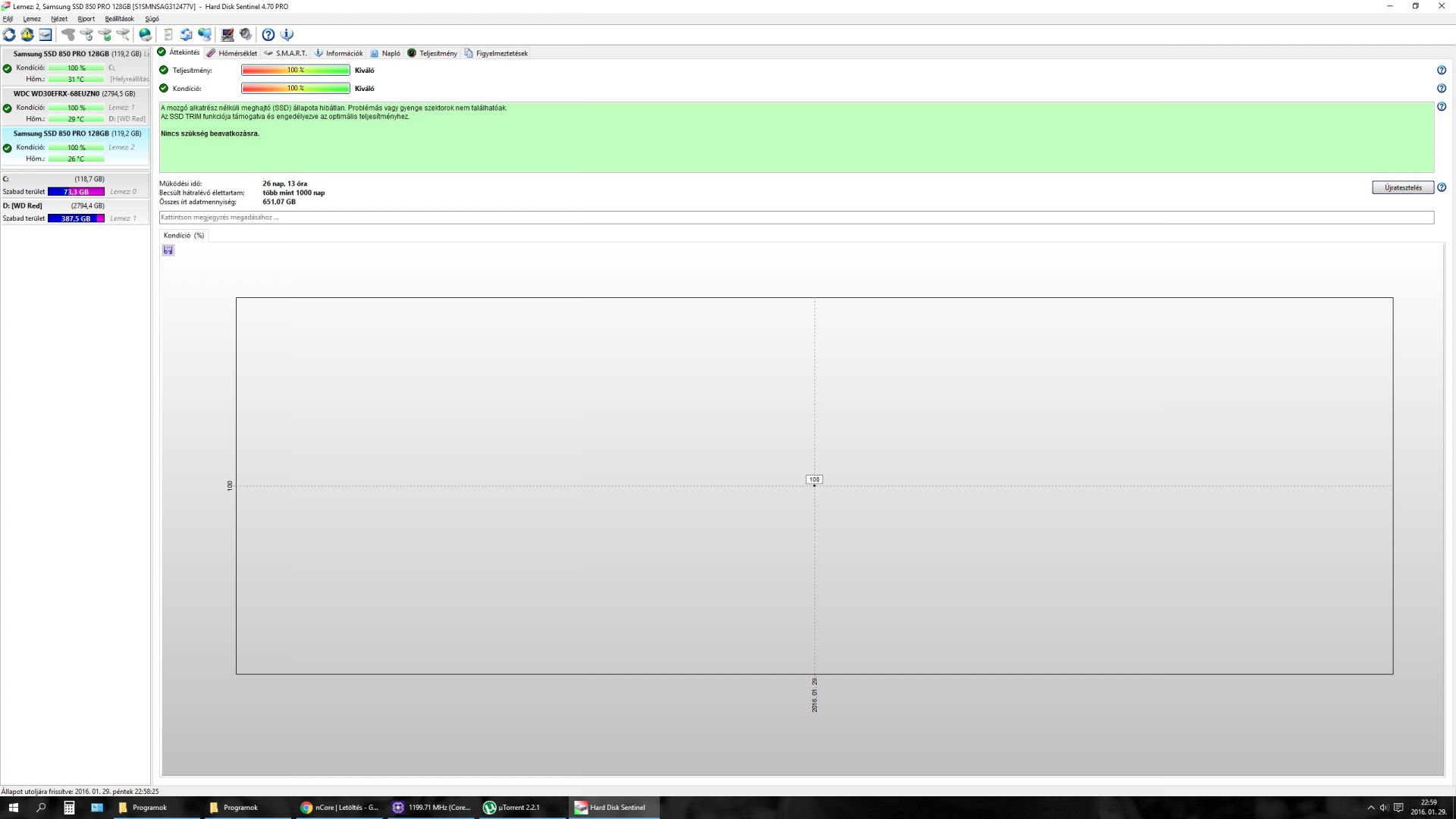The height and width of the screenshot is (819, 1456).
Task: Click the yellow warning alert toolbar icon
Action: 27,35
